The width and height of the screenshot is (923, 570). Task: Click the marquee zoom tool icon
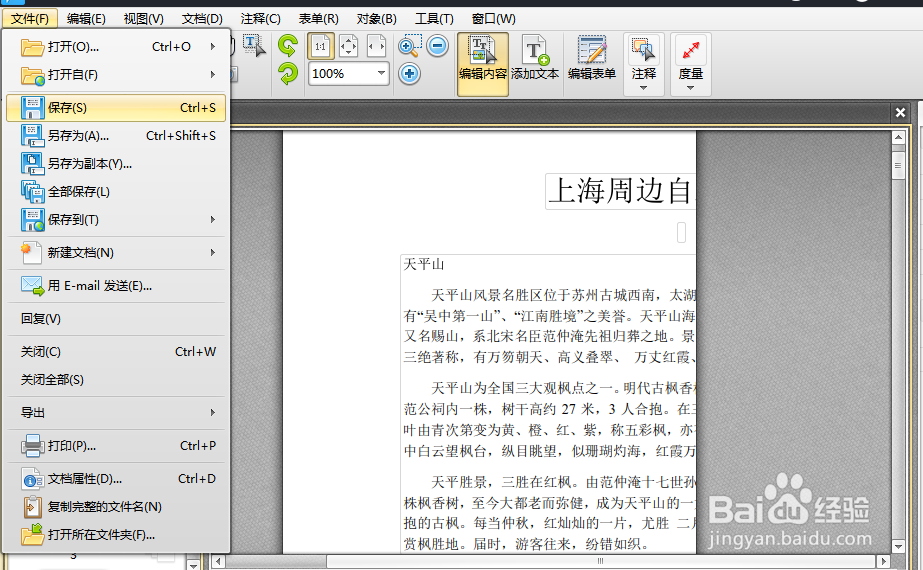[x=410, y=46]
